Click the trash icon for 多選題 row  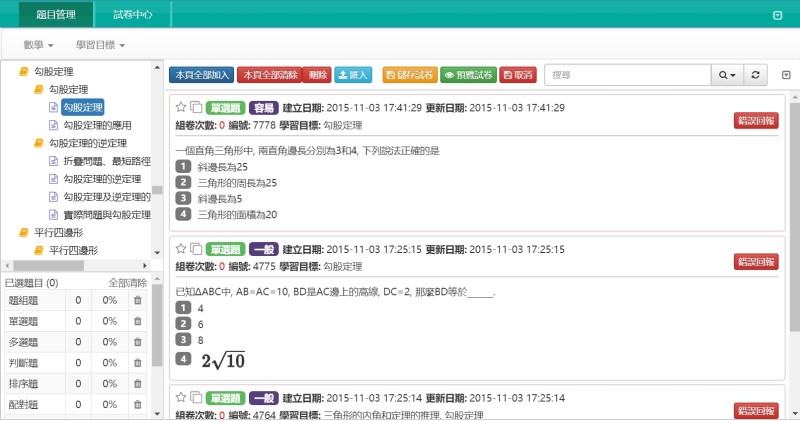click(138, 342)
